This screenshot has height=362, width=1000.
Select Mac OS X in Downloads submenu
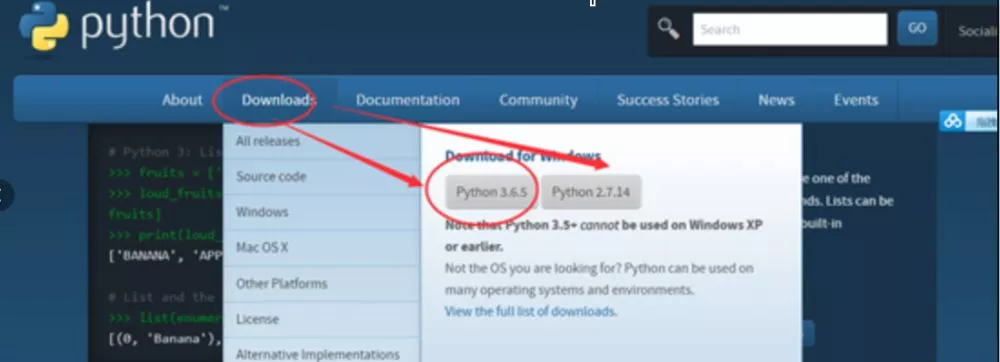click(321, 248)
